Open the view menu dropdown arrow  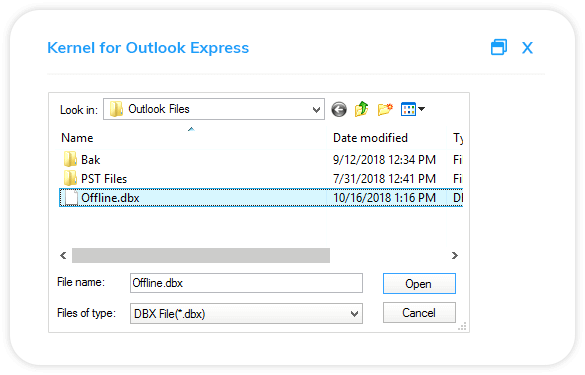point(422,109)
